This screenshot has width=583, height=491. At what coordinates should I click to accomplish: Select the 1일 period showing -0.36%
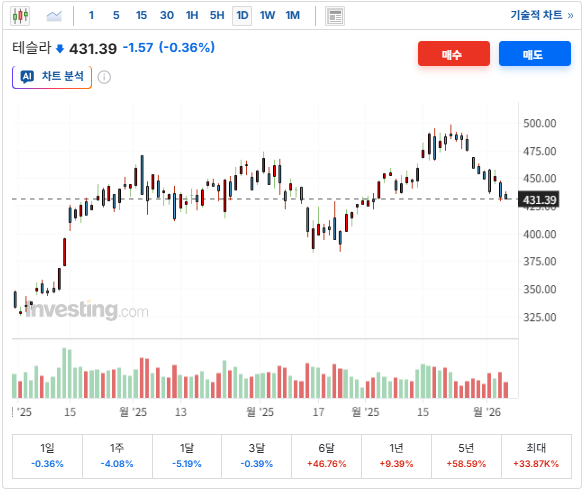coord(47,456)
